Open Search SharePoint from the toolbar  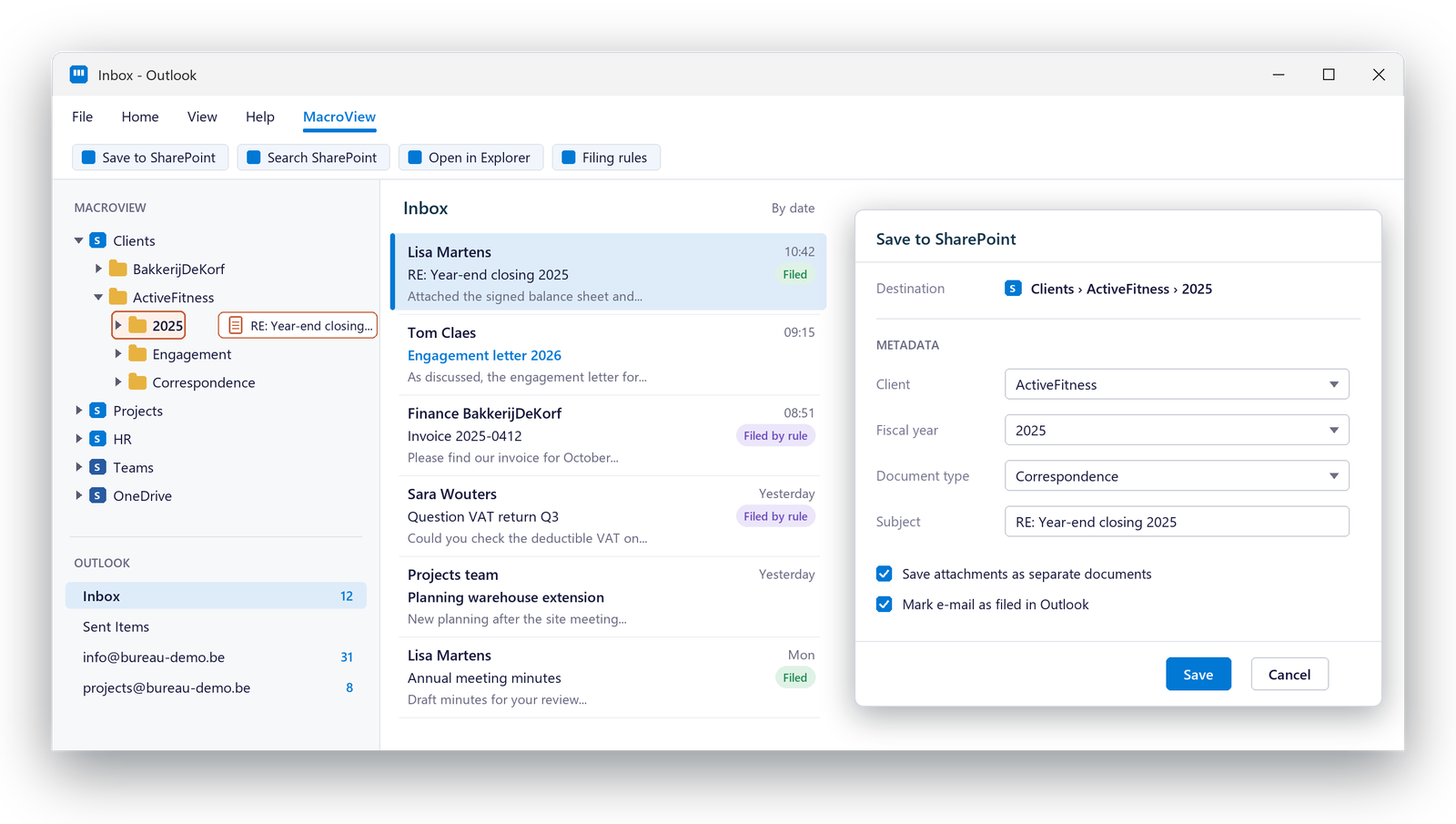click(x=313, y=158)
